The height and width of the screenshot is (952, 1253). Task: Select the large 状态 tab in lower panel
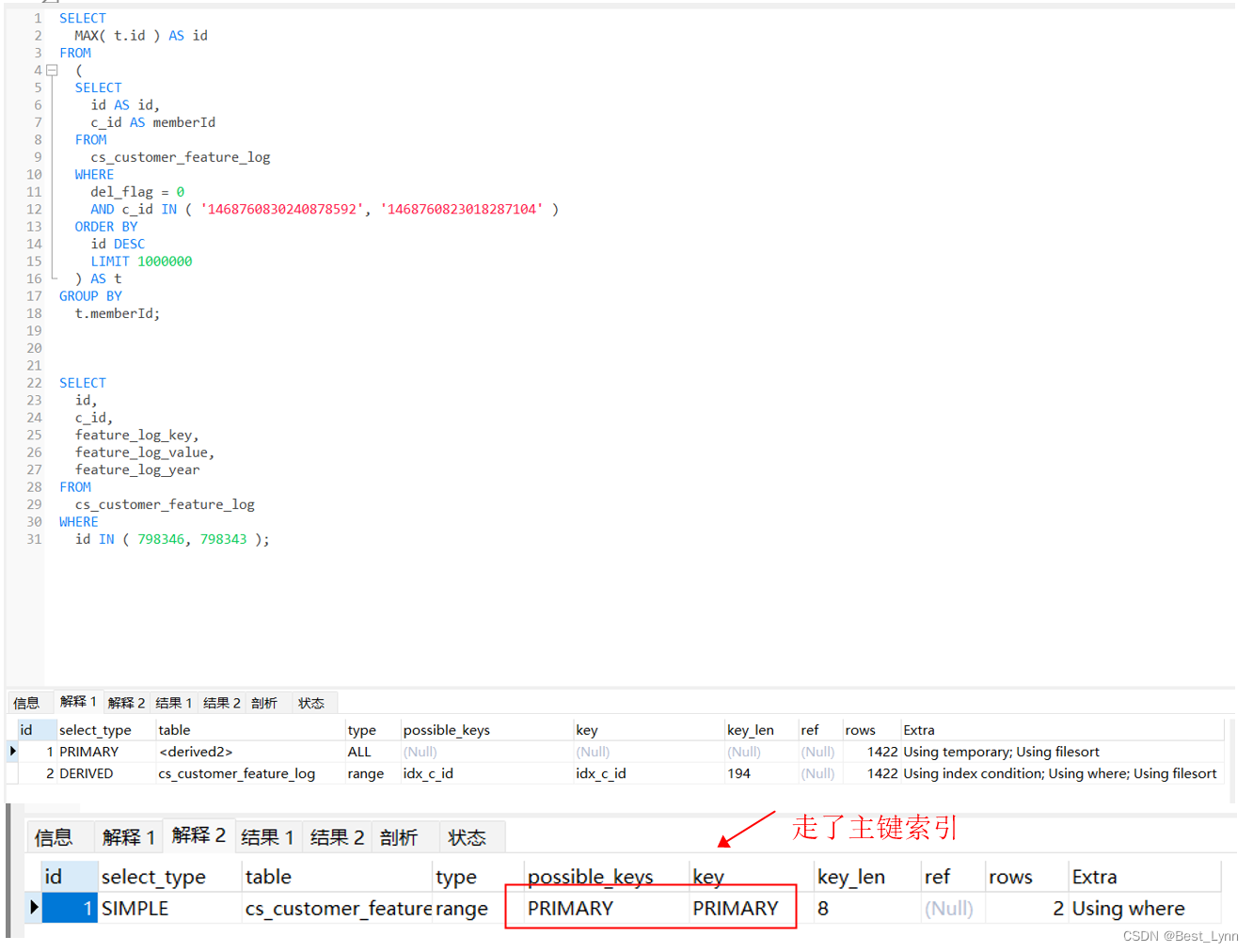pyautogui.click(x=467, y=837)
